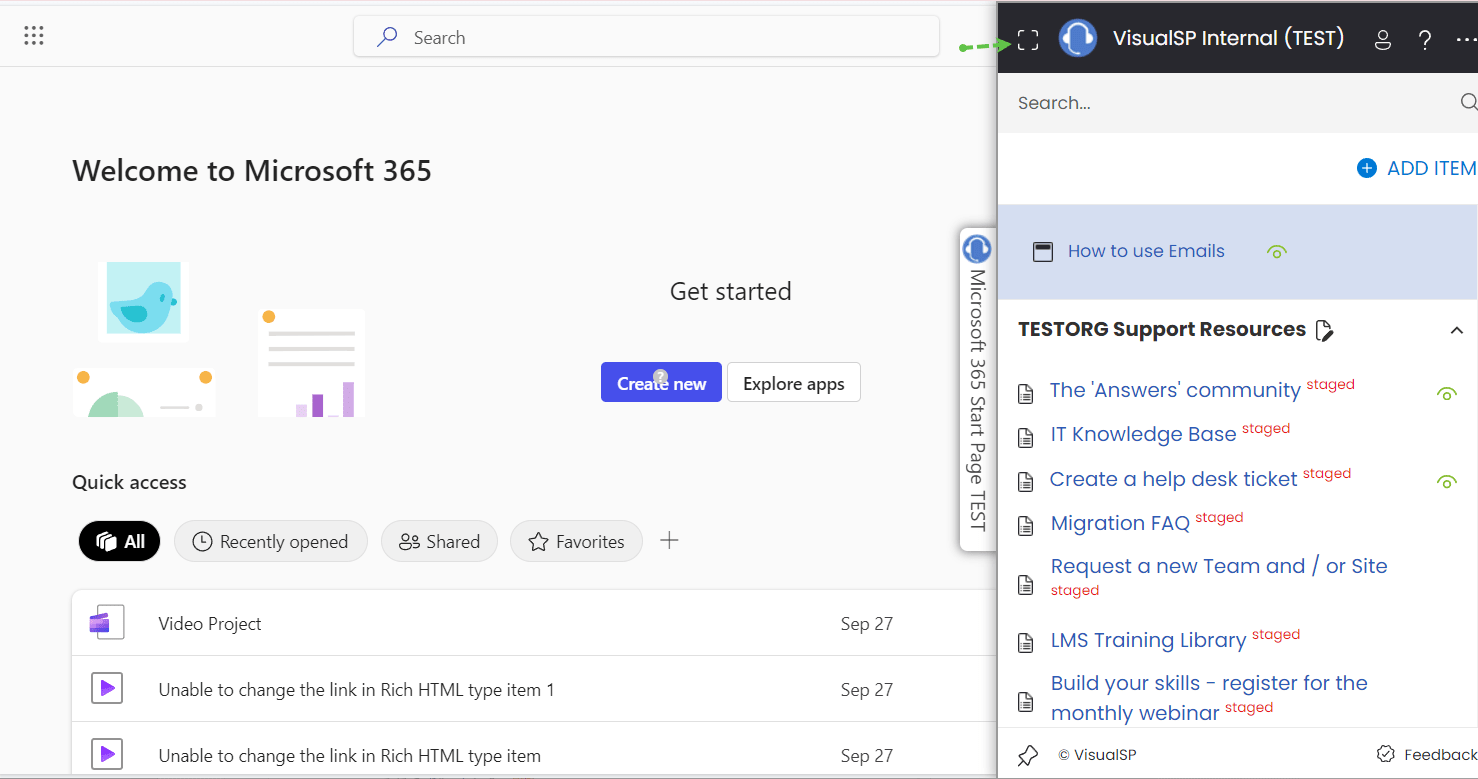Screen dimensions: 1478x779
Task: Toggle eye icon for The 'Answers' community
Action: [1446, 394]
